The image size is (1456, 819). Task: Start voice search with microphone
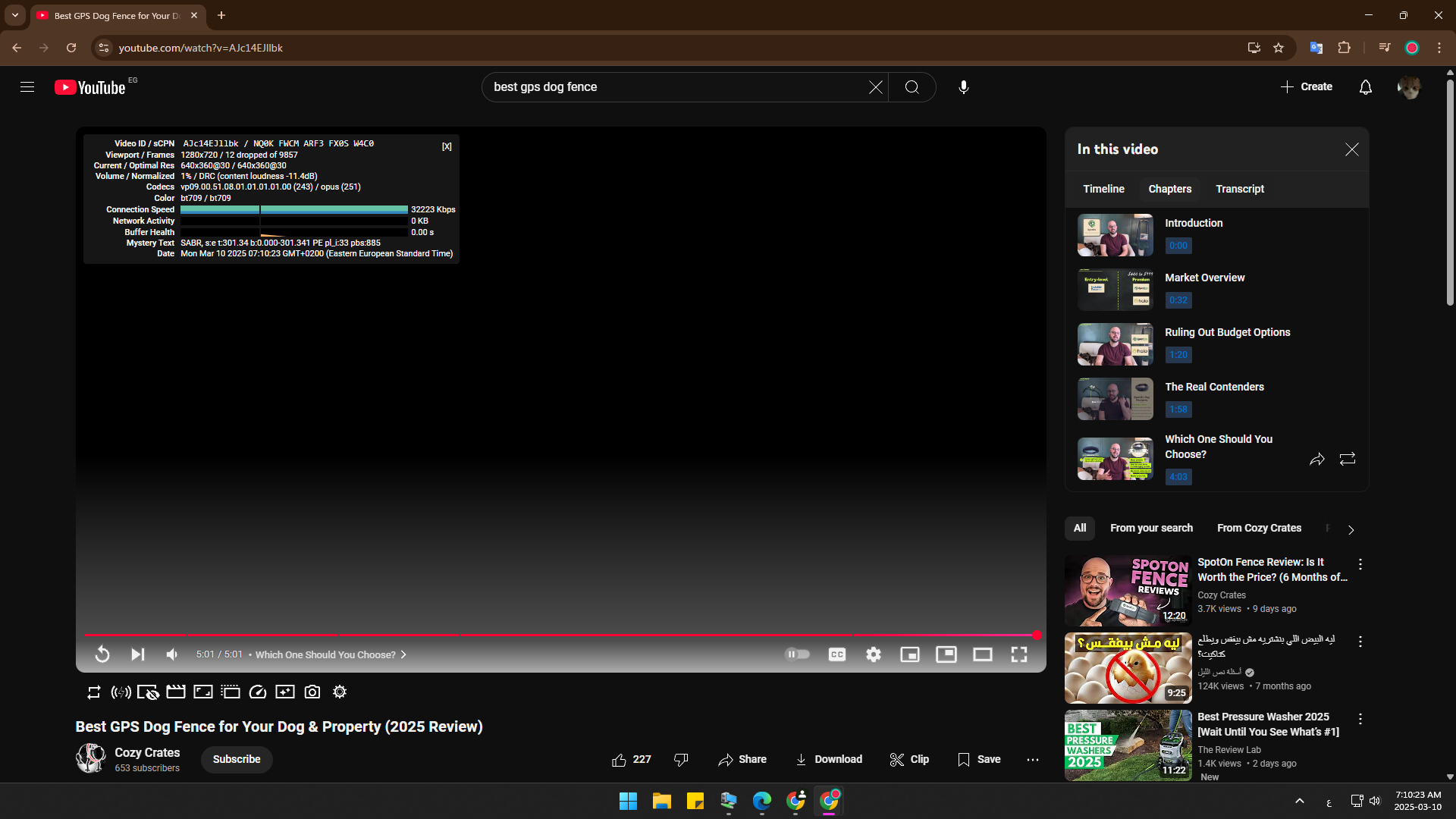tap(963, 87)
